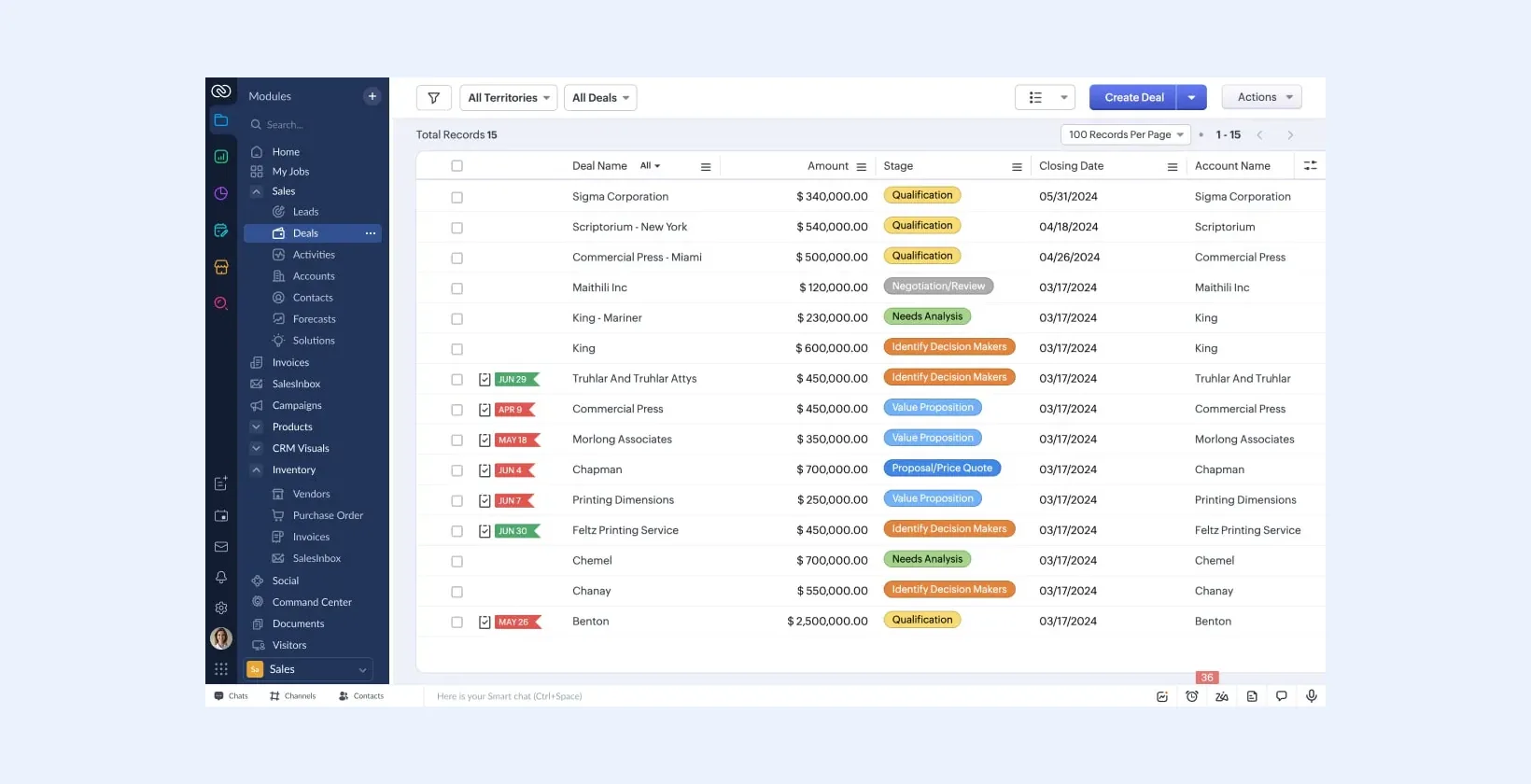Open the settings gear icon in rail
The image size is (1531, 784).
pos(221,608)
